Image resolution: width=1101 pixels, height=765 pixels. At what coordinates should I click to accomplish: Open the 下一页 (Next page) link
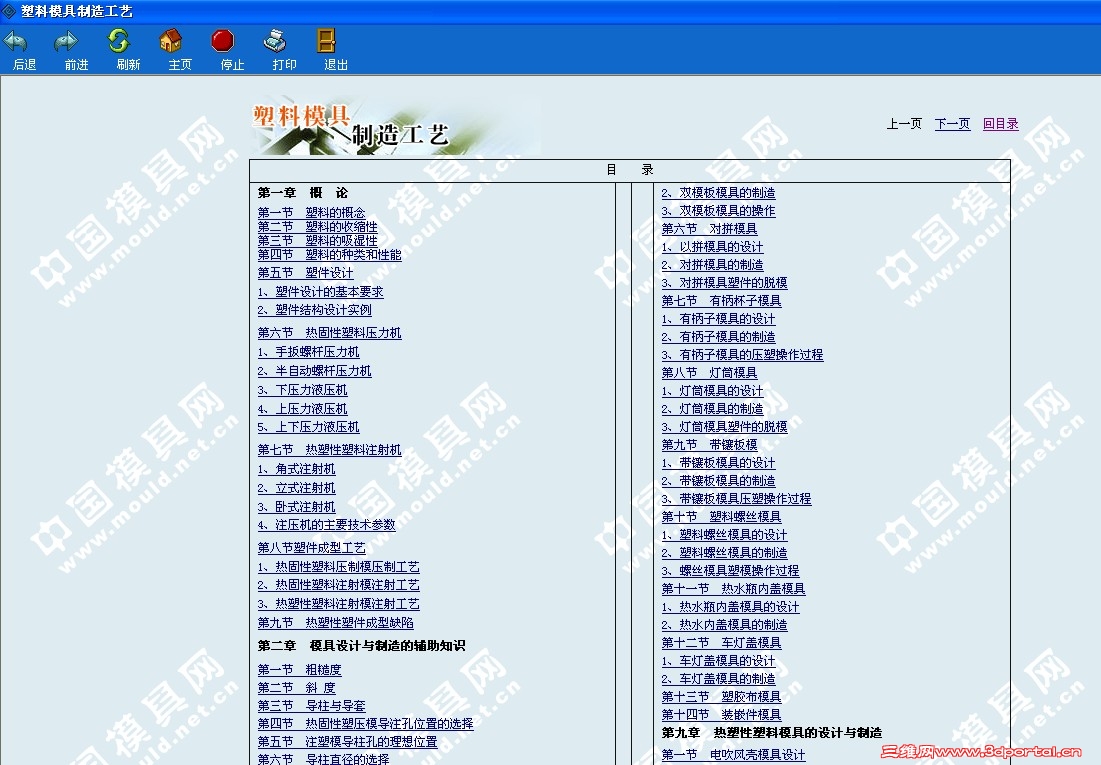[951, 123]
